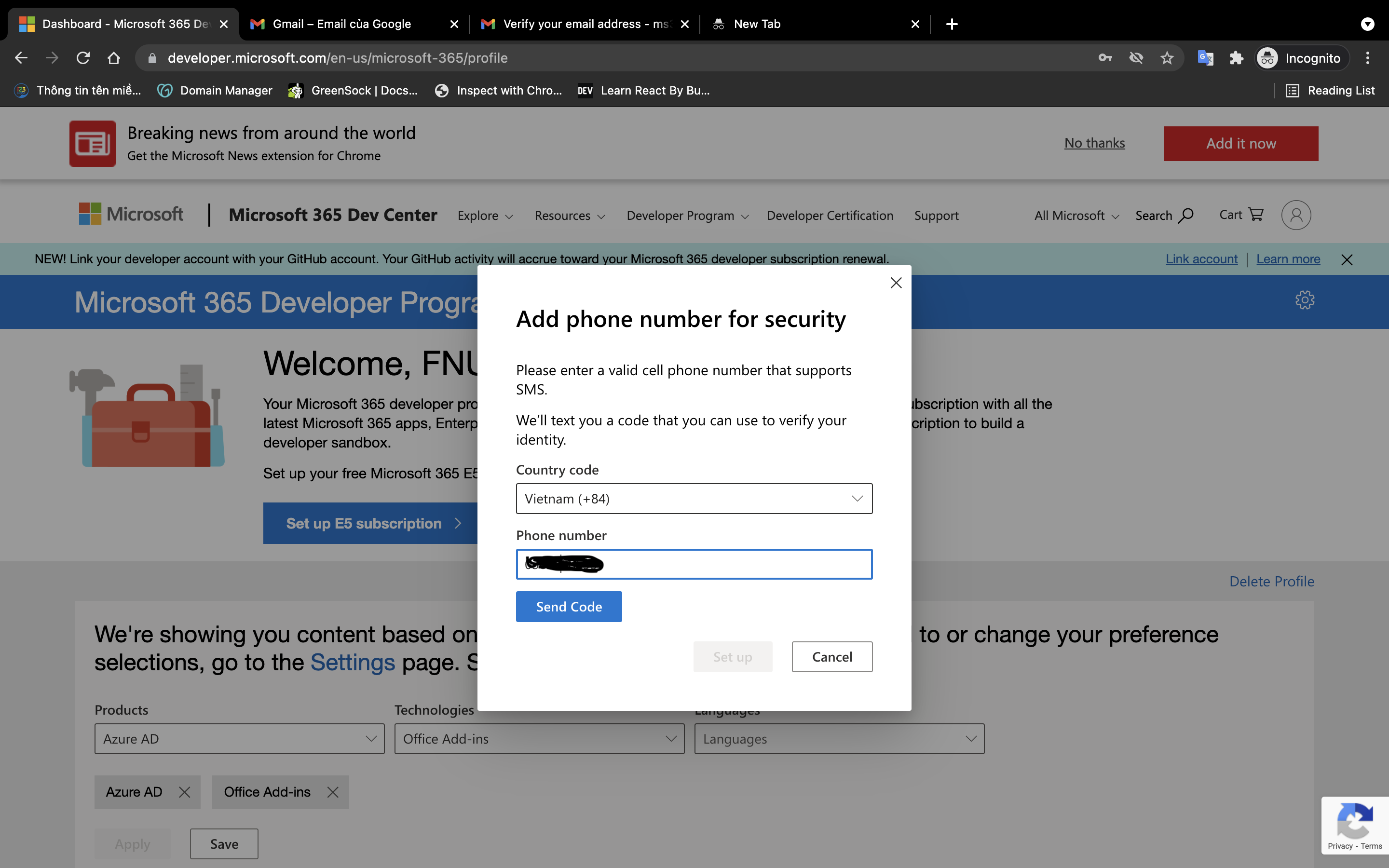Open Google Translate icon in the address bar
The width and height of the screenshot is (1389, 868).
click(1206, 57)
